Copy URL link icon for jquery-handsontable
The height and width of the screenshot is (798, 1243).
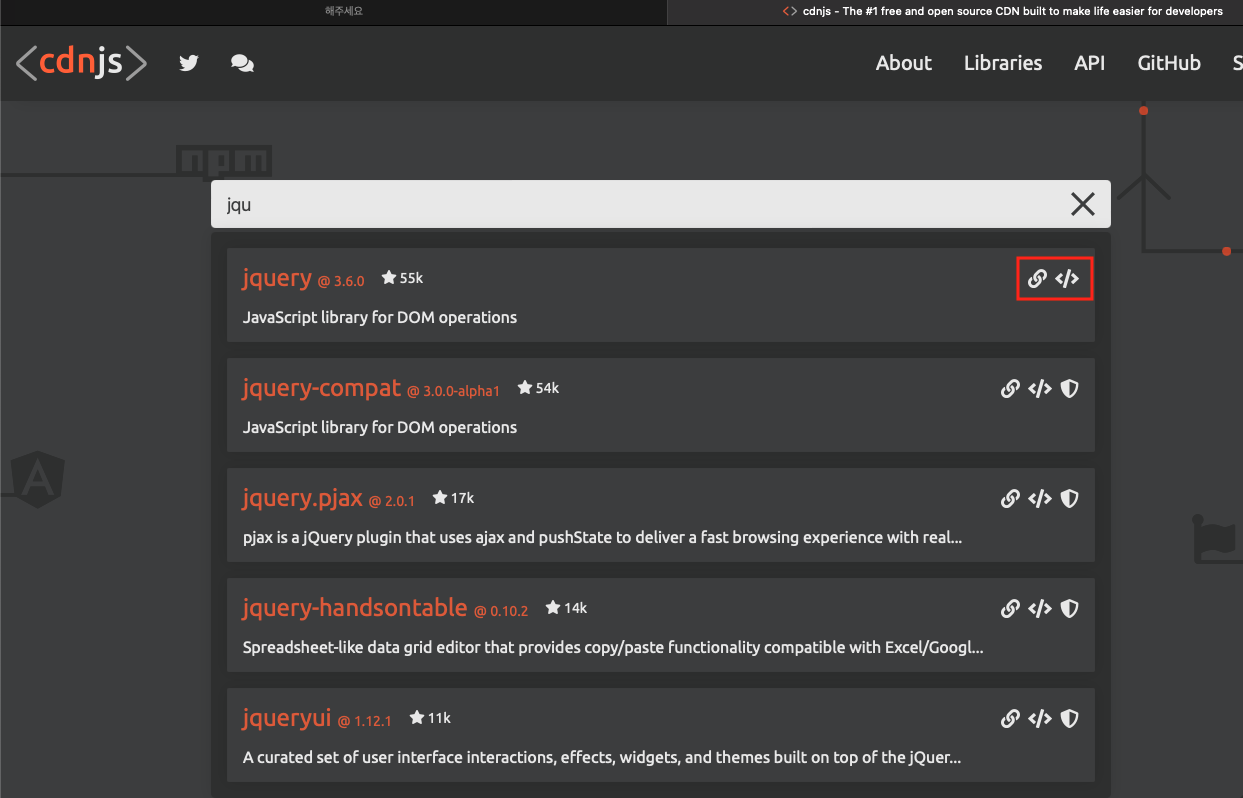[1010, 608]
